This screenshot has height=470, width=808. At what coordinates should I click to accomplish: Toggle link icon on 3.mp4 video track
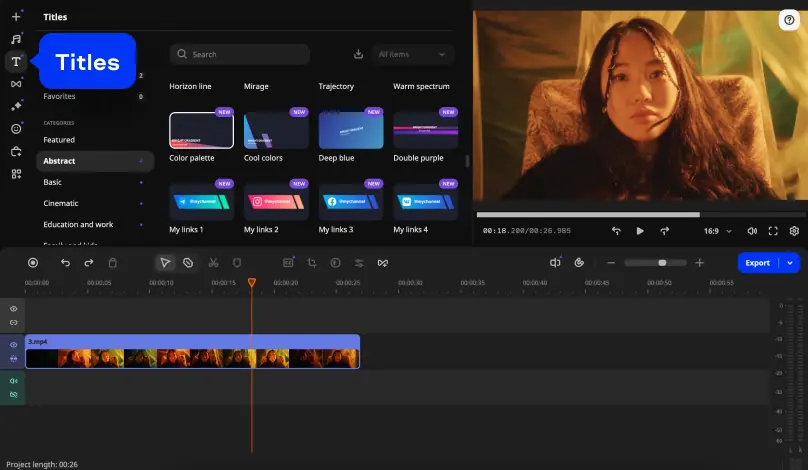14,359
